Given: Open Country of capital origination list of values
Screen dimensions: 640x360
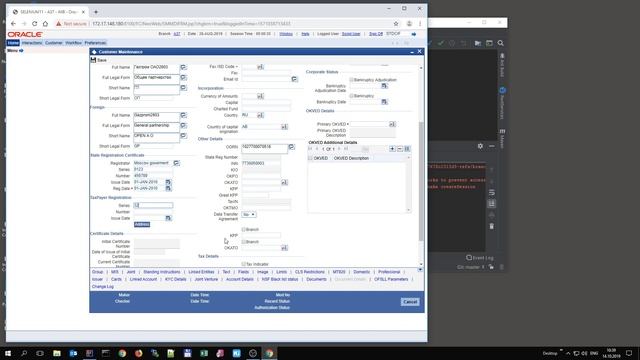Looking at the screenshot, I should point(284,127).
